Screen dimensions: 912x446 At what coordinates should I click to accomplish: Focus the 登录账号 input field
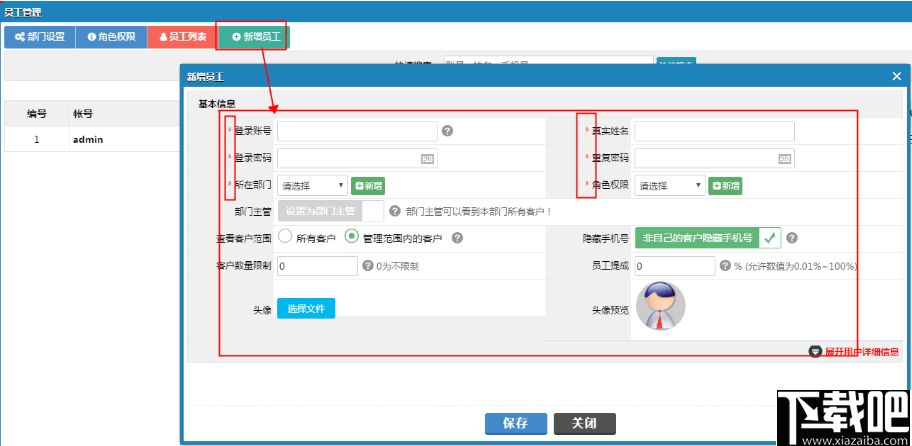[357, 131]
